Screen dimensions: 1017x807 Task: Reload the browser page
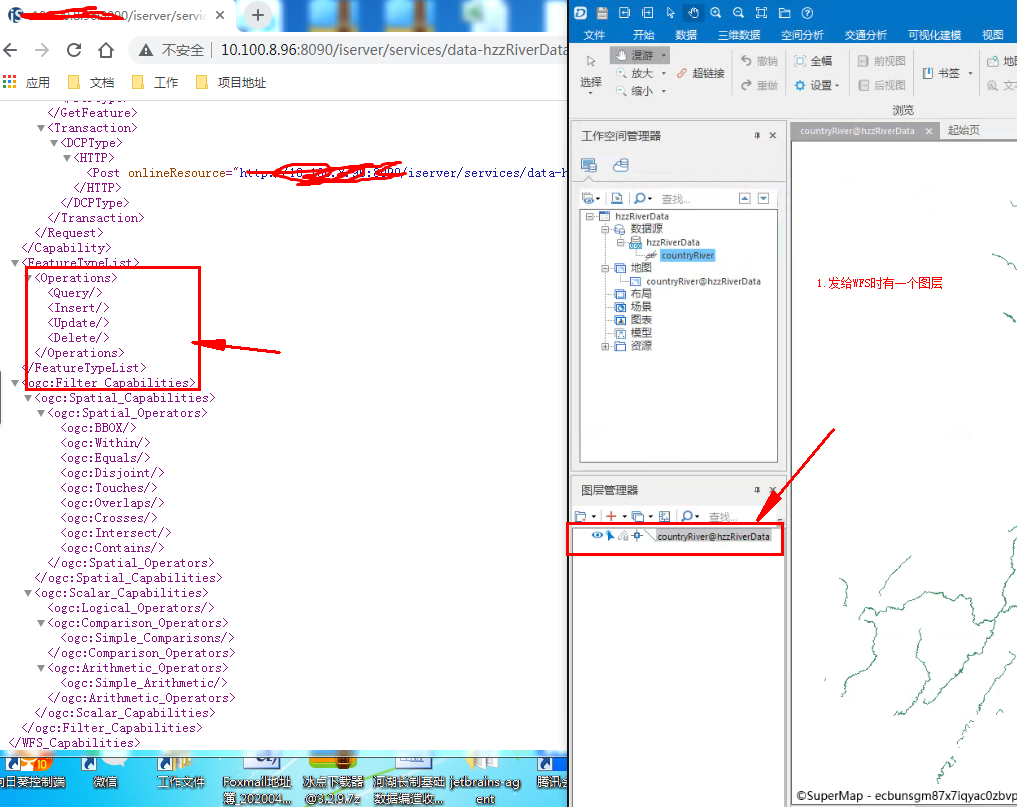[74, 50]
